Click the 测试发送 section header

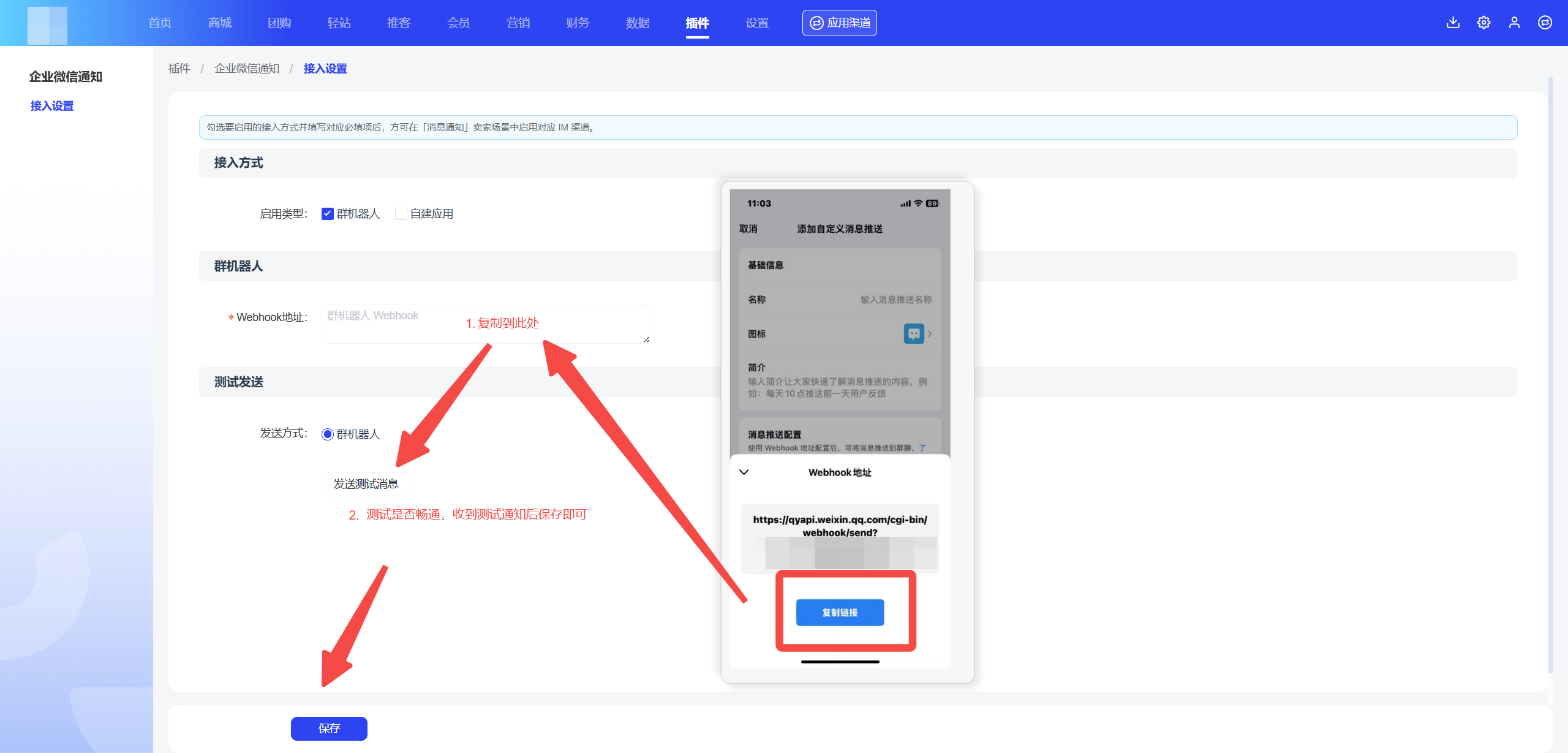pyautogui.click(x=858, y=382)
